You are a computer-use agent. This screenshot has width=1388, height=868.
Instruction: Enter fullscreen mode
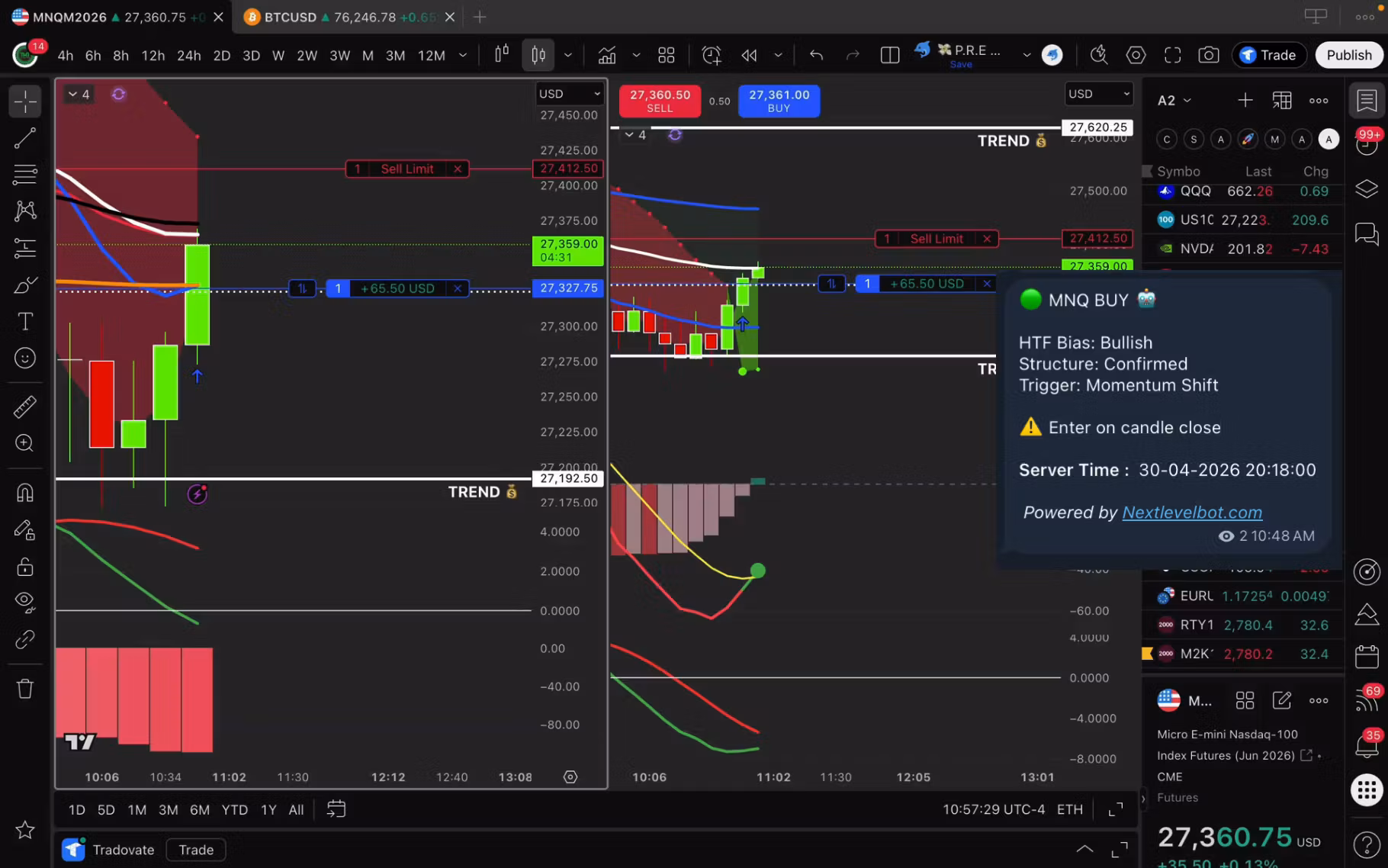coord(1173,55)
